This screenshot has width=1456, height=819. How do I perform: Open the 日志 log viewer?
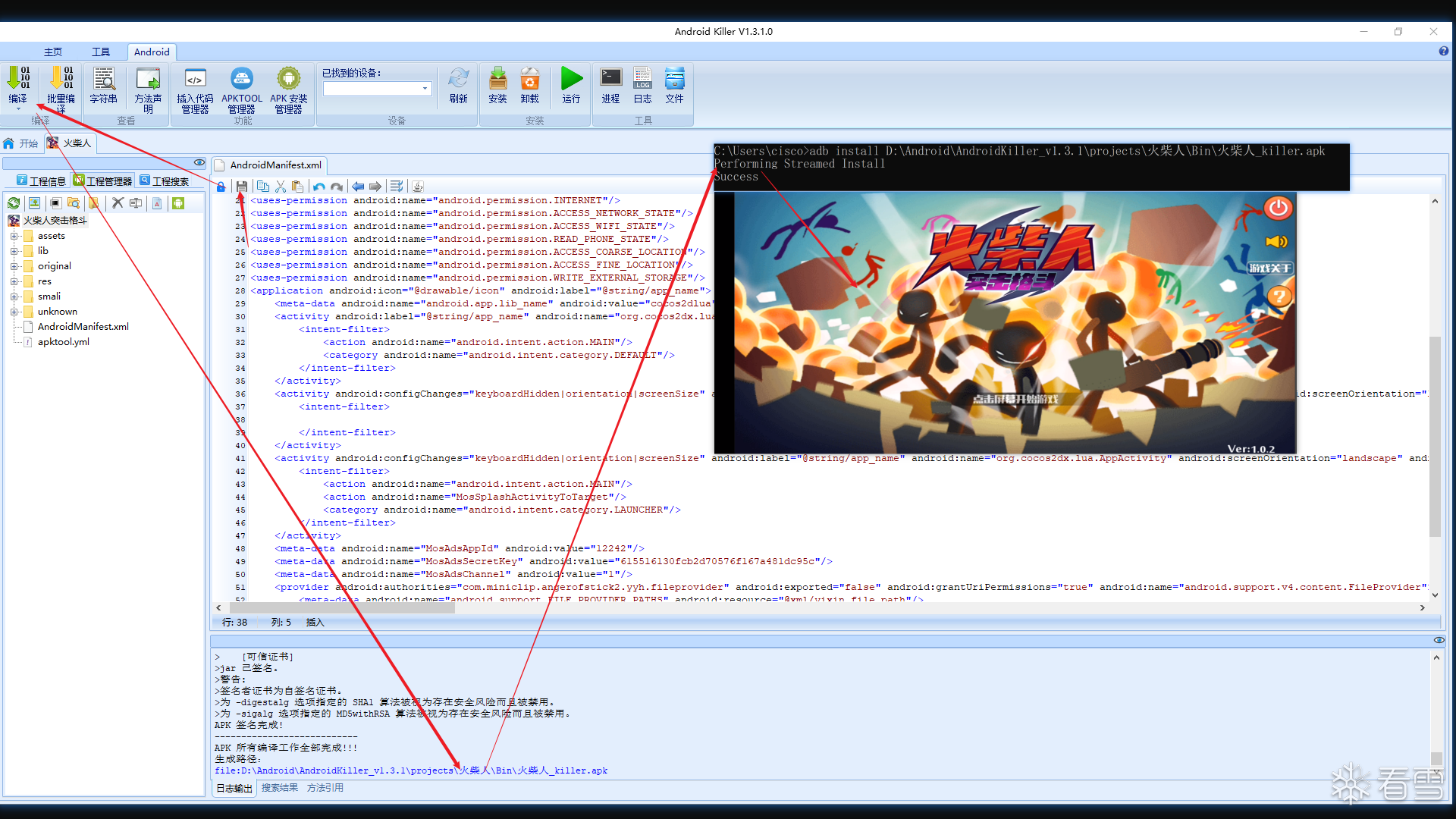[x=642, y=84]
